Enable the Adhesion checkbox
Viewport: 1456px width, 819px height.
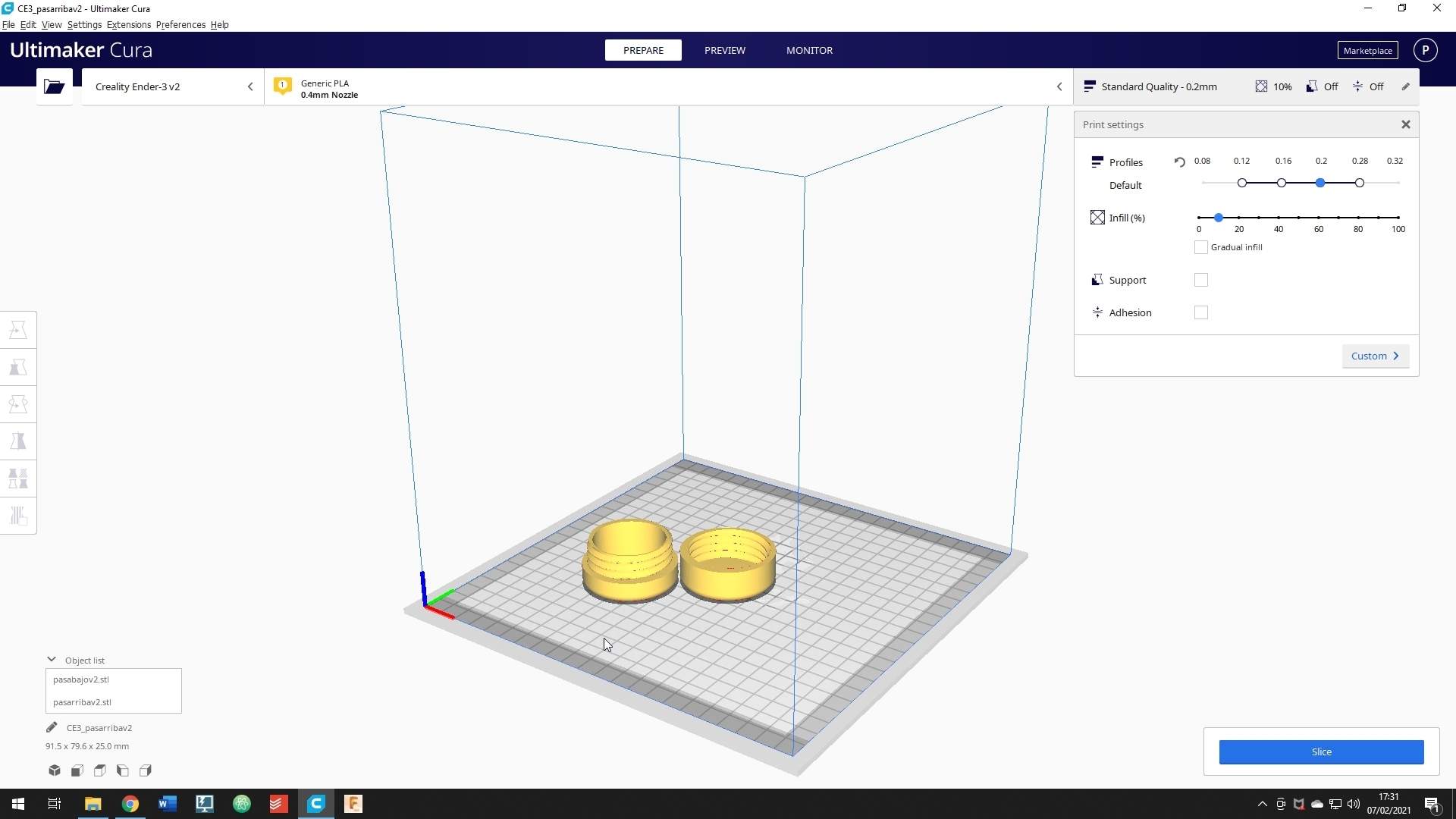(1200, 312)
